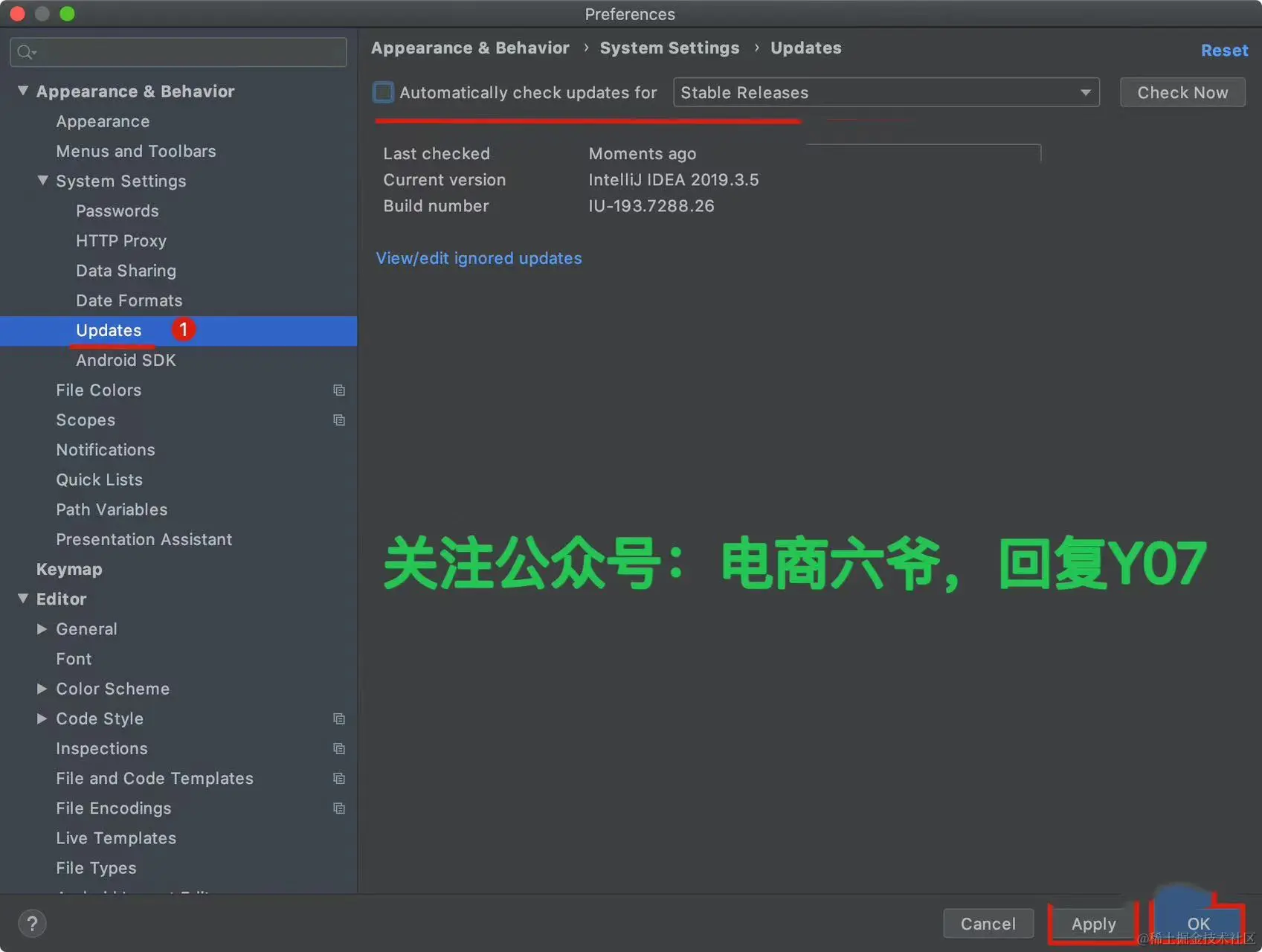Open Menus and Toolbars settings
The height and width of the screenshot is (952, 1262).
pyautogui.click(x=136, y=151)
